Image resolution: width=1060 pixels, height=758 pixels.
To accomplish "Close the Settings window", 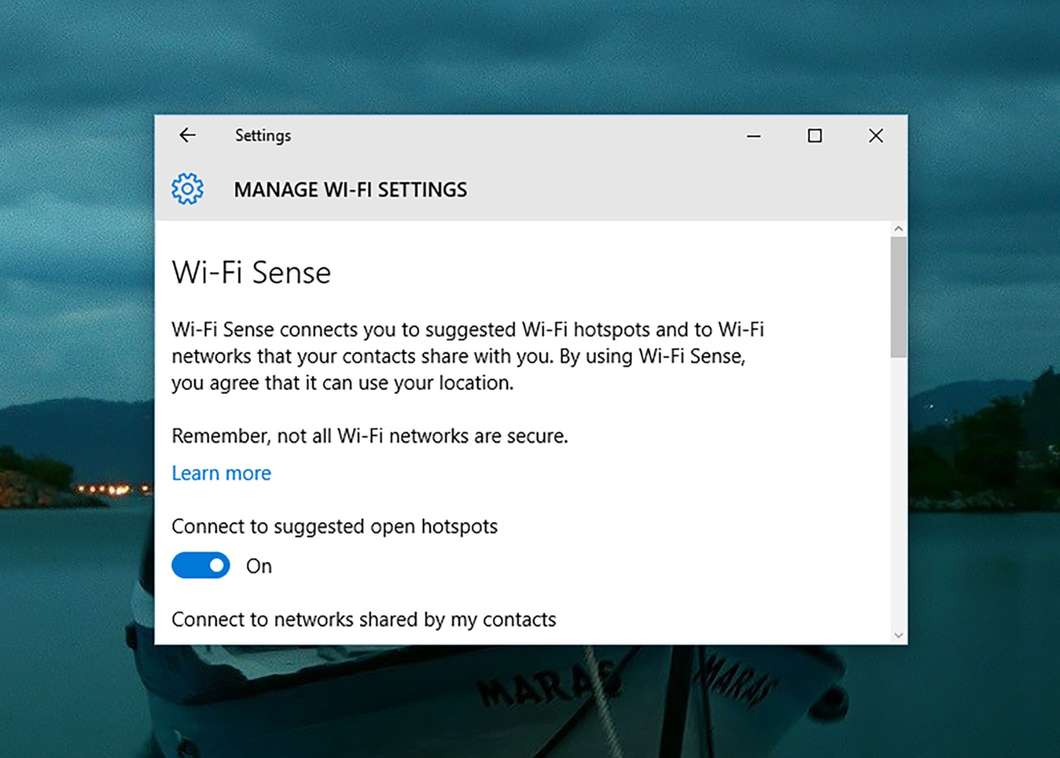I will point(876,136).
